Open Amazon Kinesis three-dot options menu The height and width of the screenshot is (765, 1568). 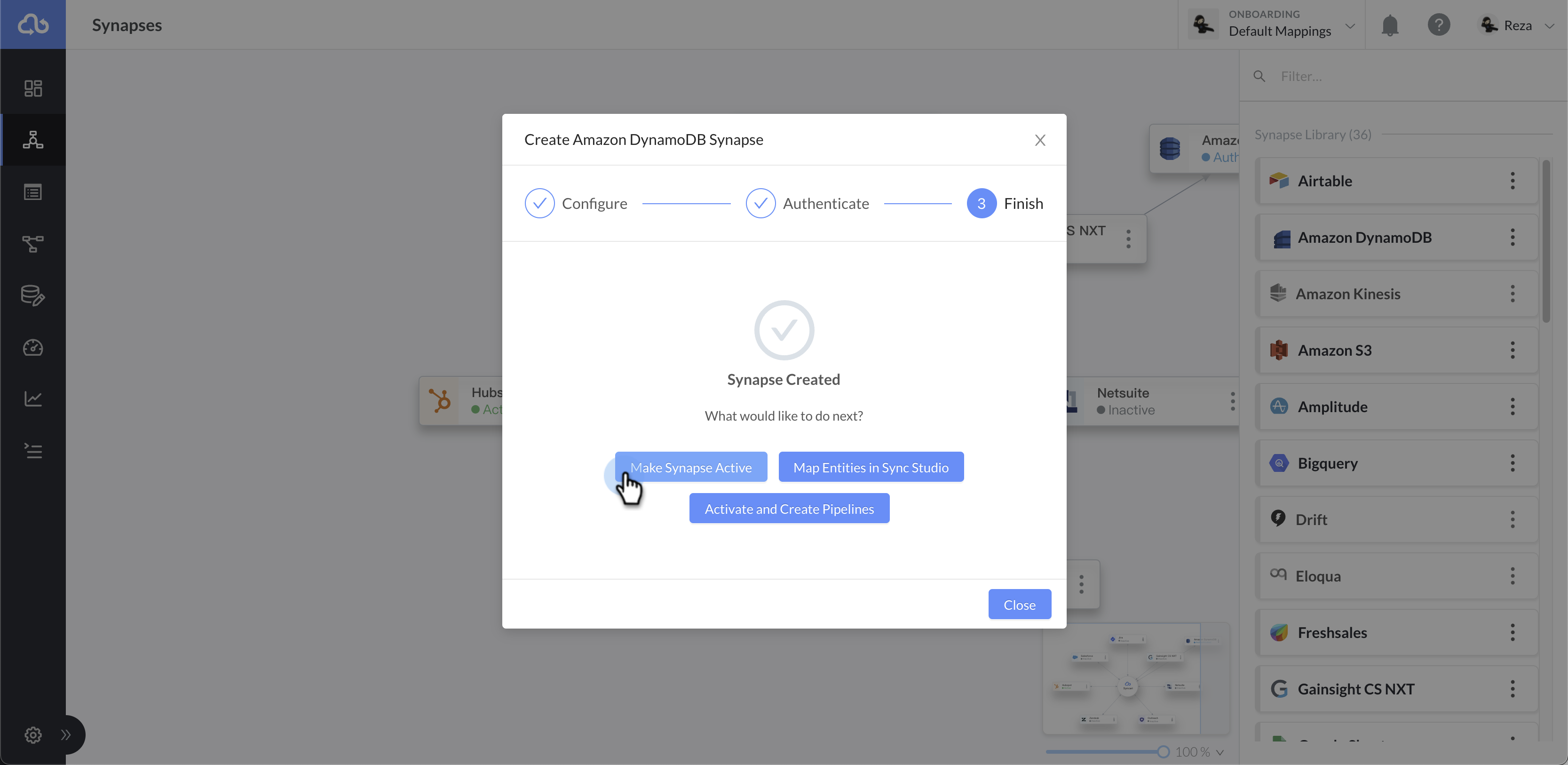pyautogui.click(x=1513, y=294)
